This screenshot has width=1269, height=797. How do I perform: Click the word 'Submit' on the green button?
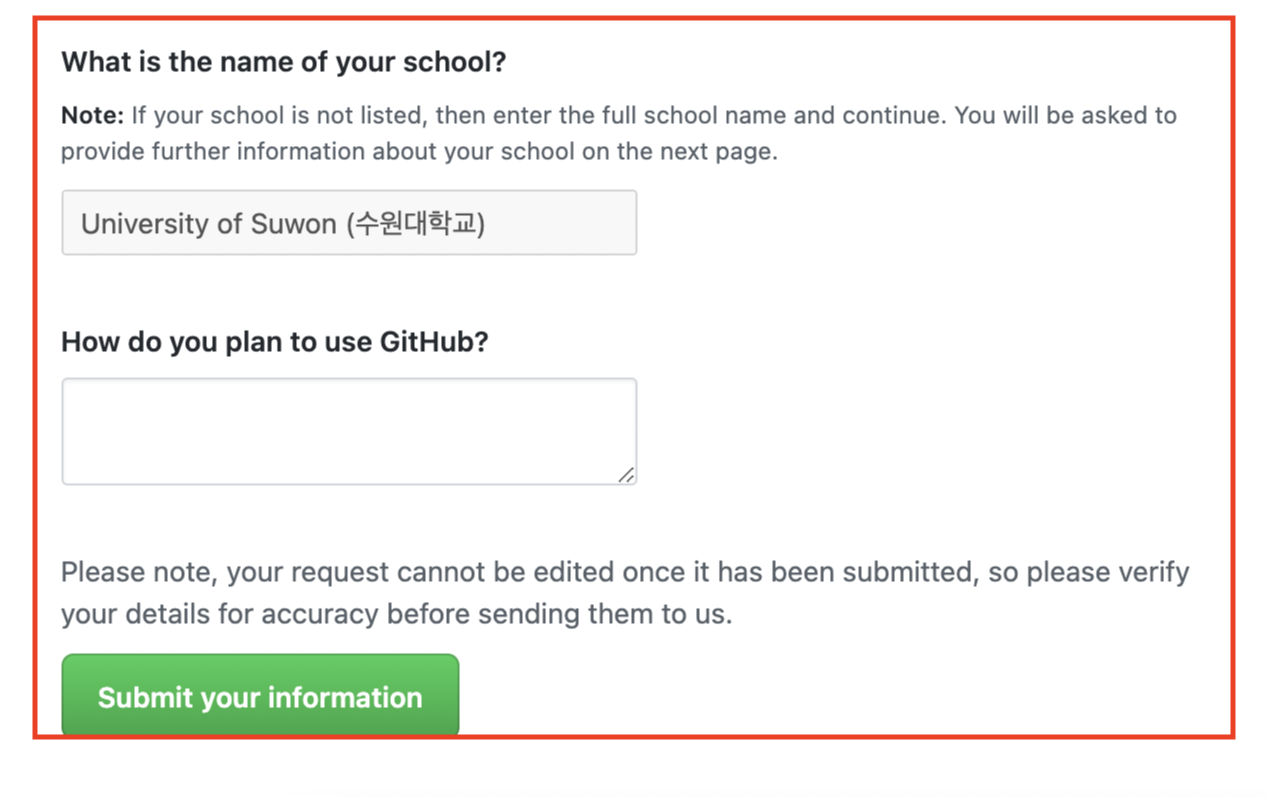pos(145,697)
